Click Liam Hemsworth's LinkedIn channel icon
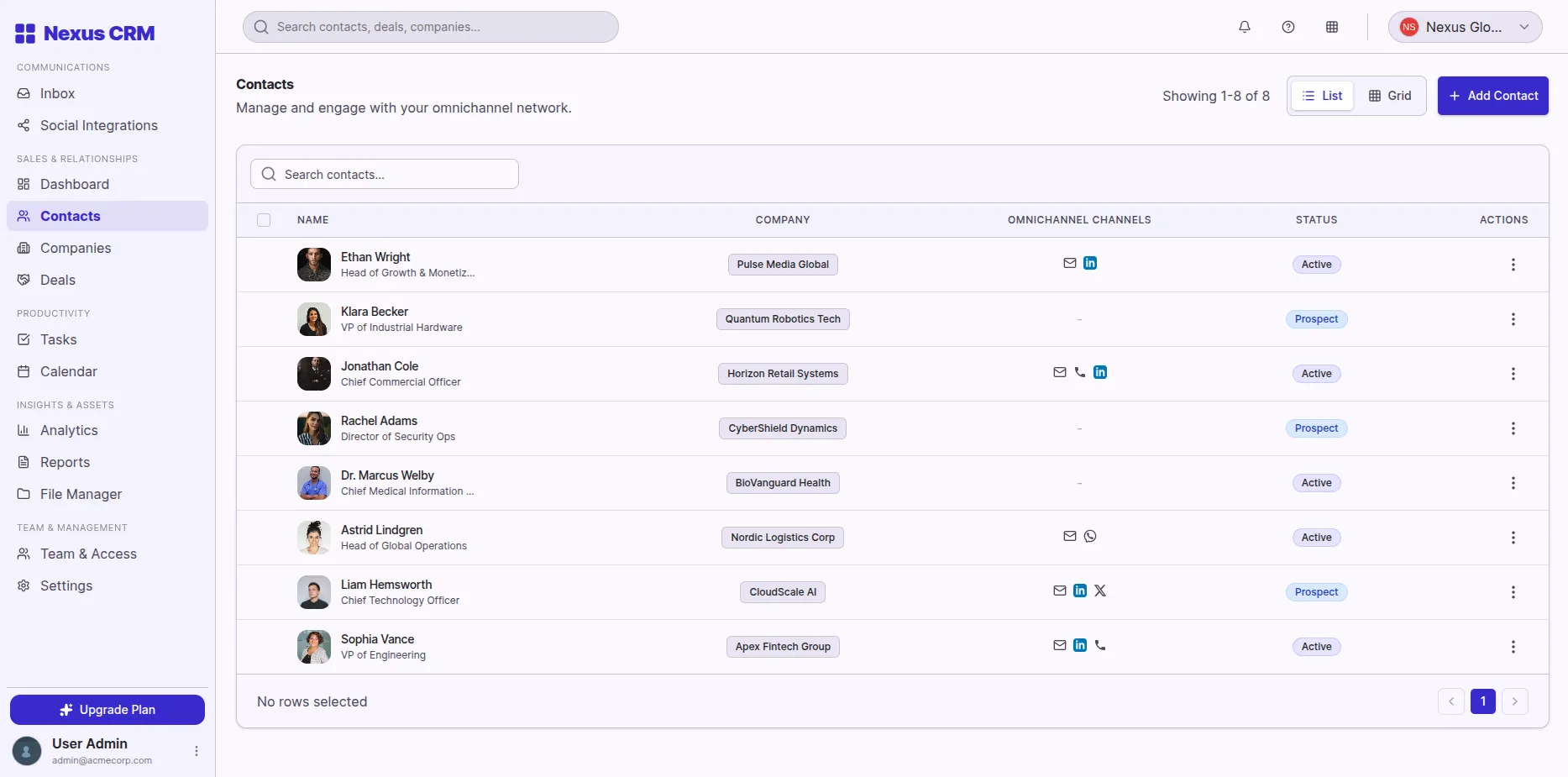1568x777 pixels. coord(1080,591)
